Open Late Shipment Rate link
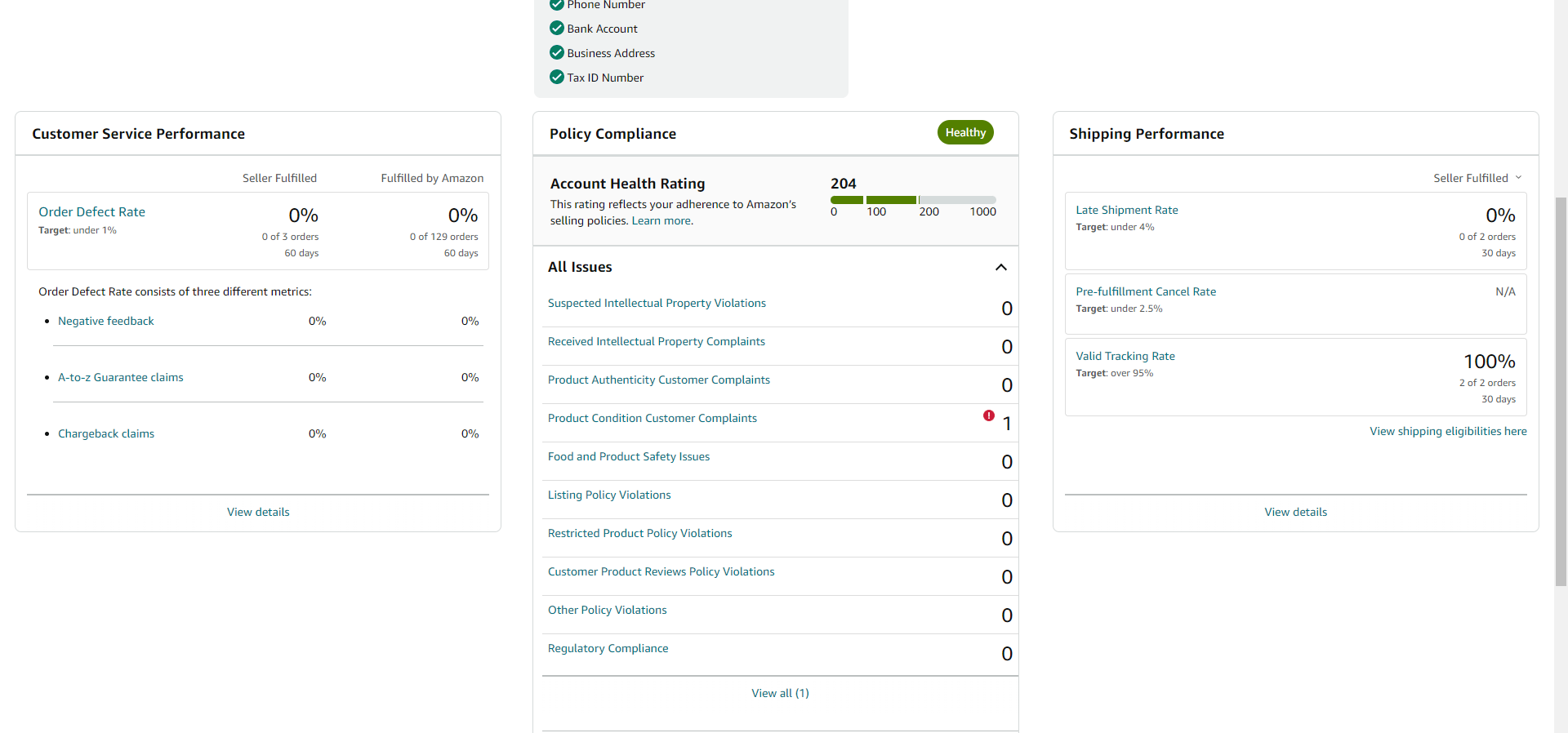 click(1127, 210)
